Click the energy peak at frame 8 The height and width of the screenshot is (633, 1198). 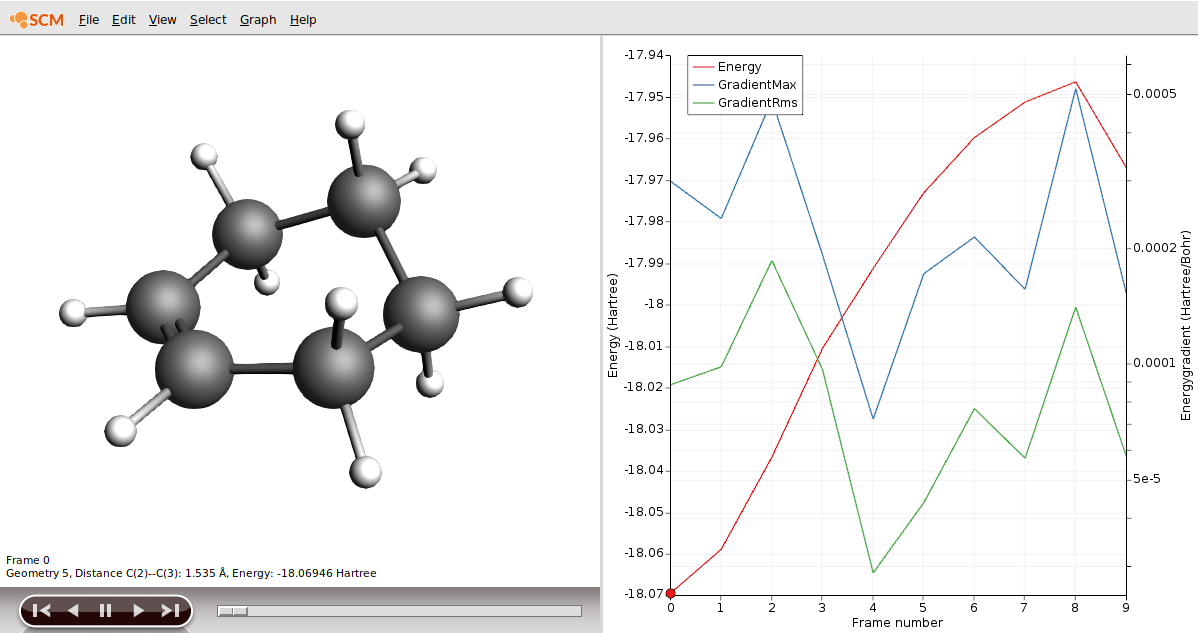coord(1075,82)
